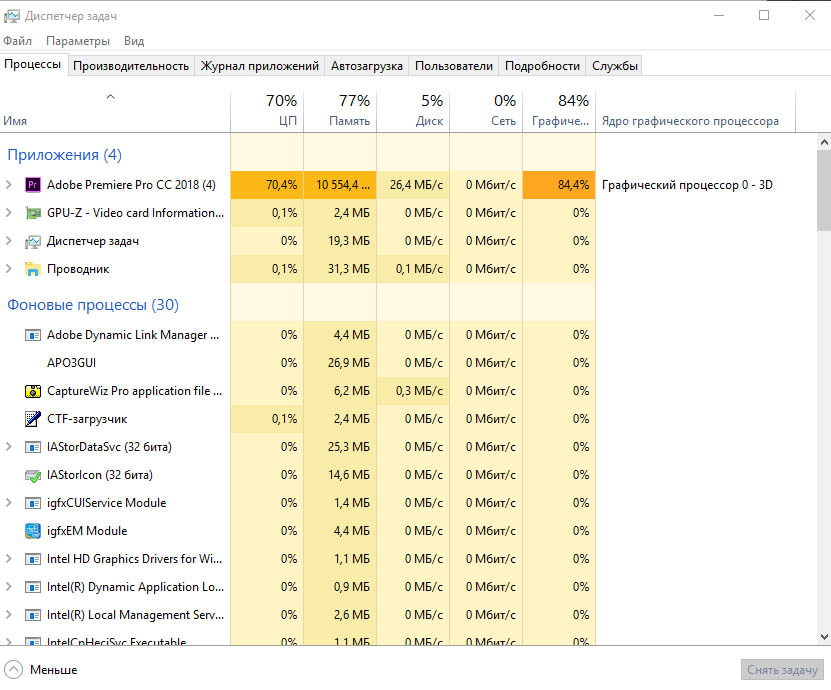This screenshot has height=690, width=831.
Task: Open the Параметры menu
Action: click(x=78, y=41)
